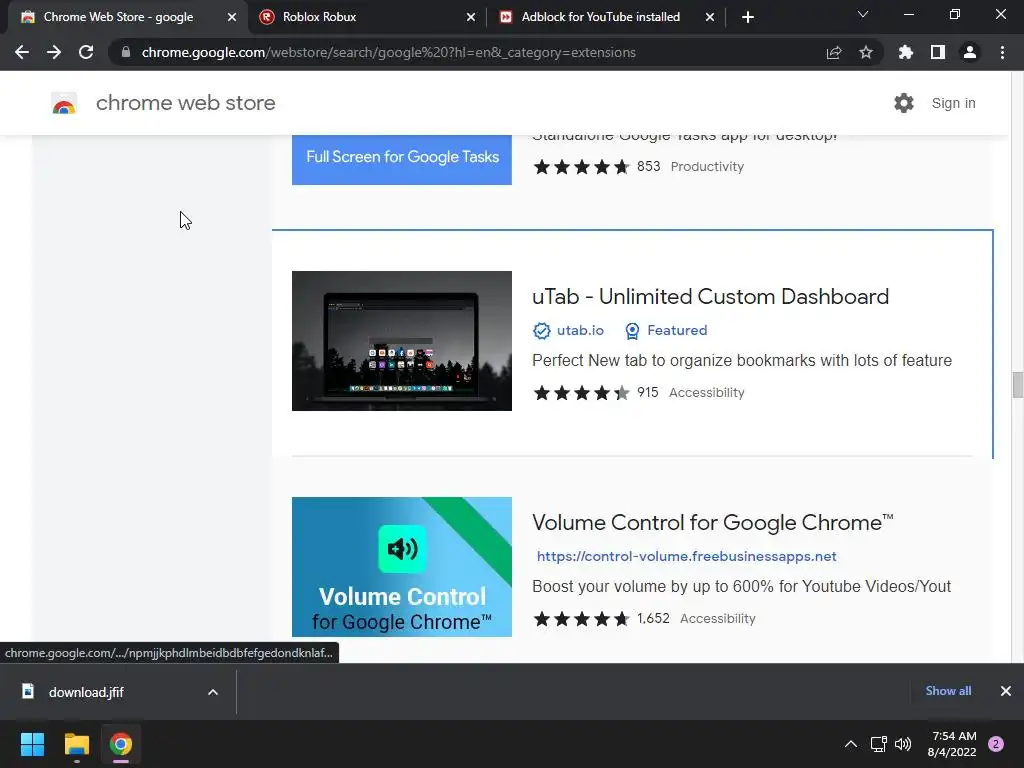Click Accessibility category under Volume Control
1024x768 pixels.
click(718, 618)
